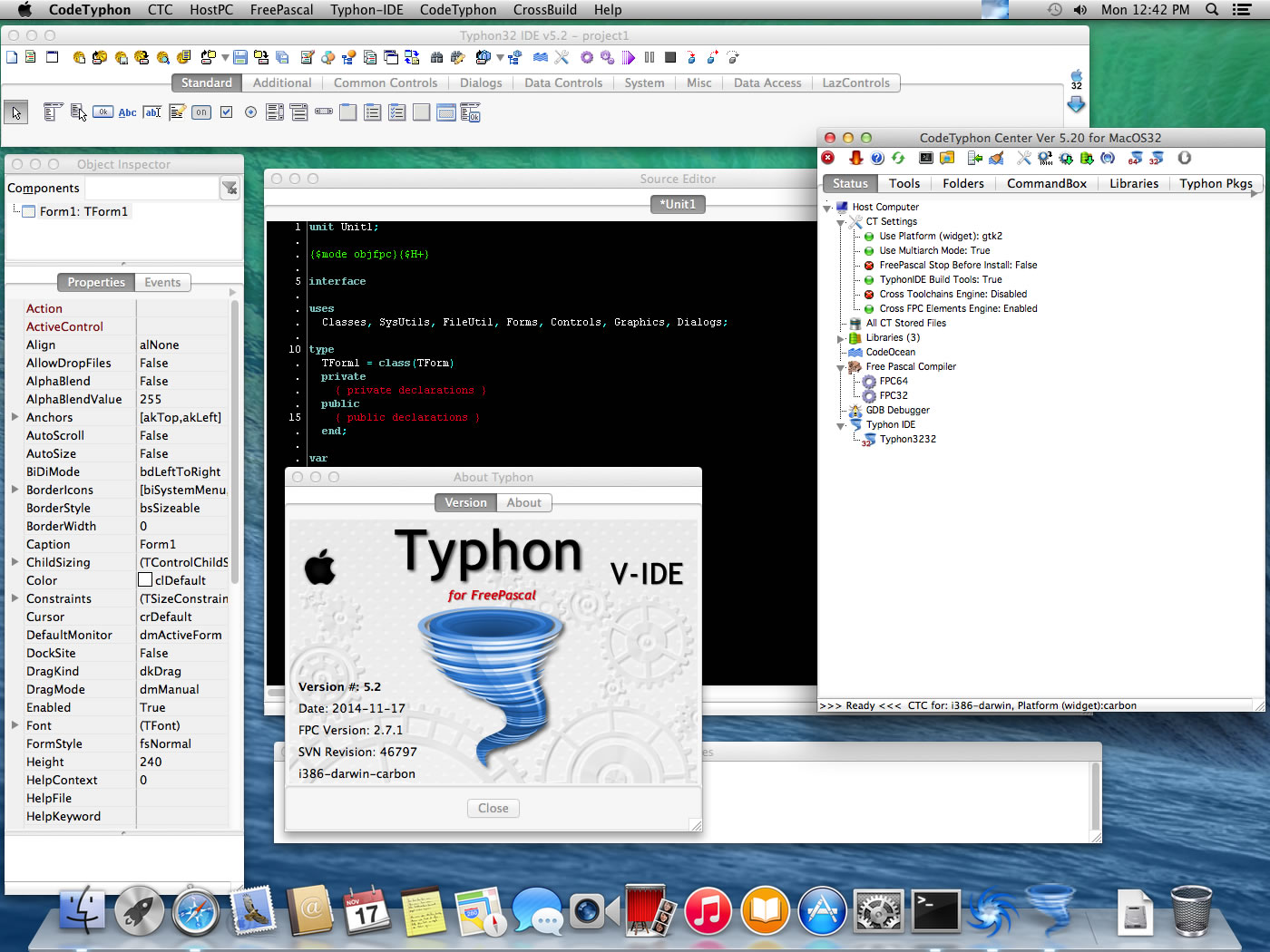
Task: Click the blue help icon in CodeTyphon Center
Action: [877, 158]
